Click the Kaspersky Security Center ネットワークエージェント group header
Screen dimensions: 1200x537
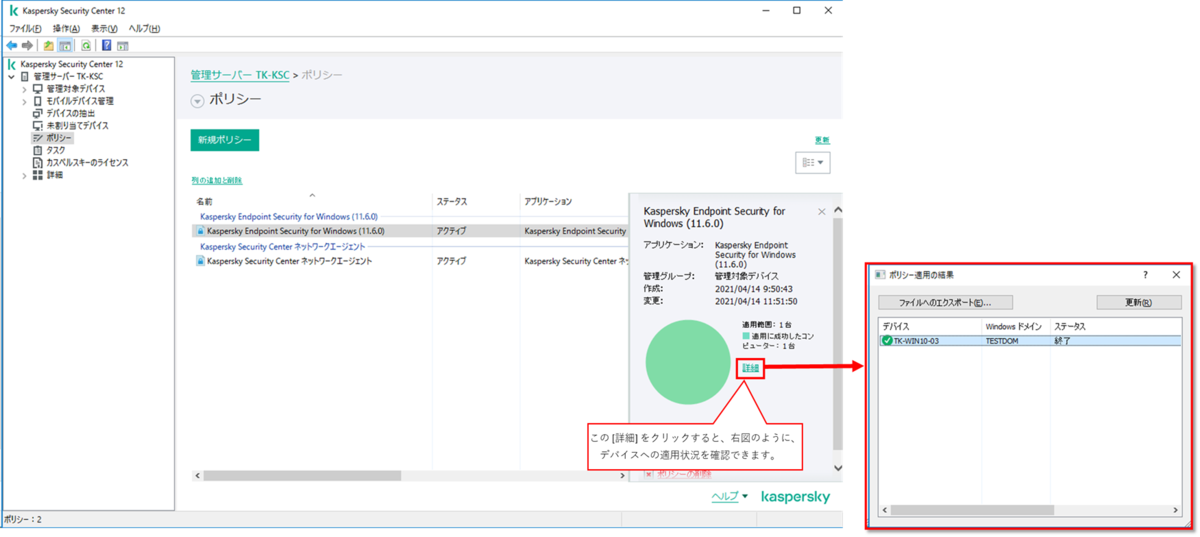tap(282, 246)
